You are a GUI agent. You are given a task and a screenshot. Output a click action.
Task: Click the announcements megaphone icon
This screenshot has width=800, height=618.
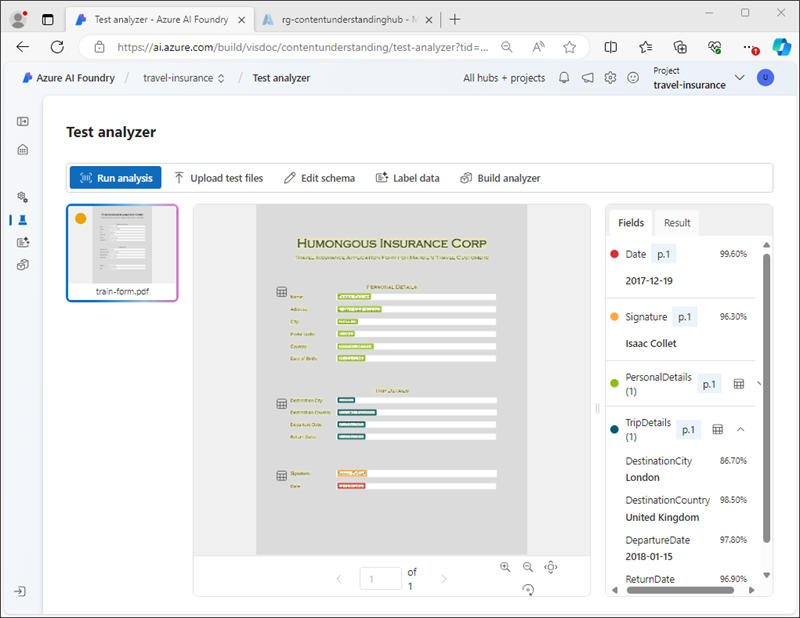tap(587, 78)
